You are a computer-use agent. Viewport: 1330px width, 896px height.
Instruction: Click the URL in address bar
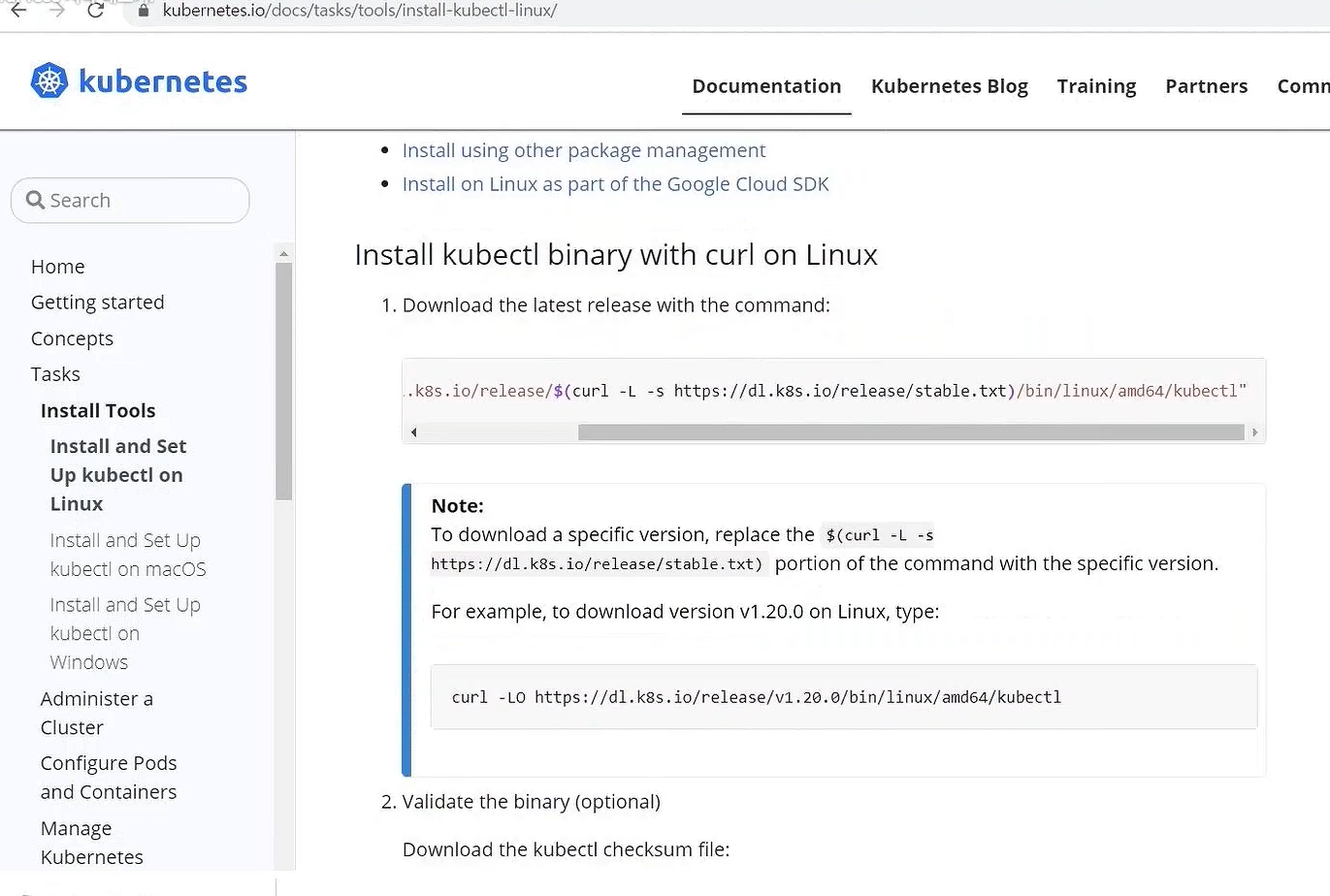[359, 11]
